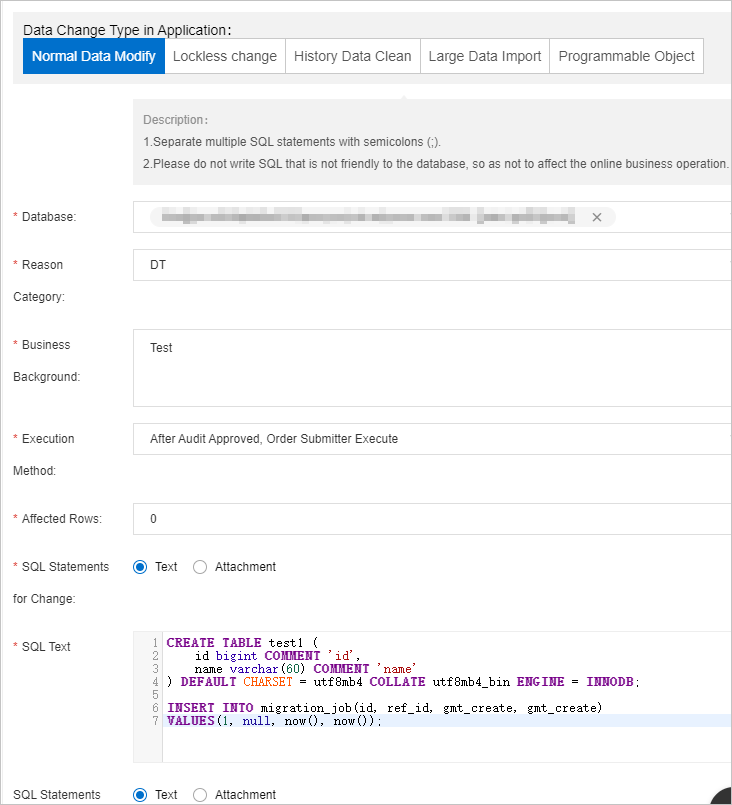This screenshot has width=732, height=805.
Task: Select the bottom SQL Statements Text radio
Action: [x=140, y=795]
